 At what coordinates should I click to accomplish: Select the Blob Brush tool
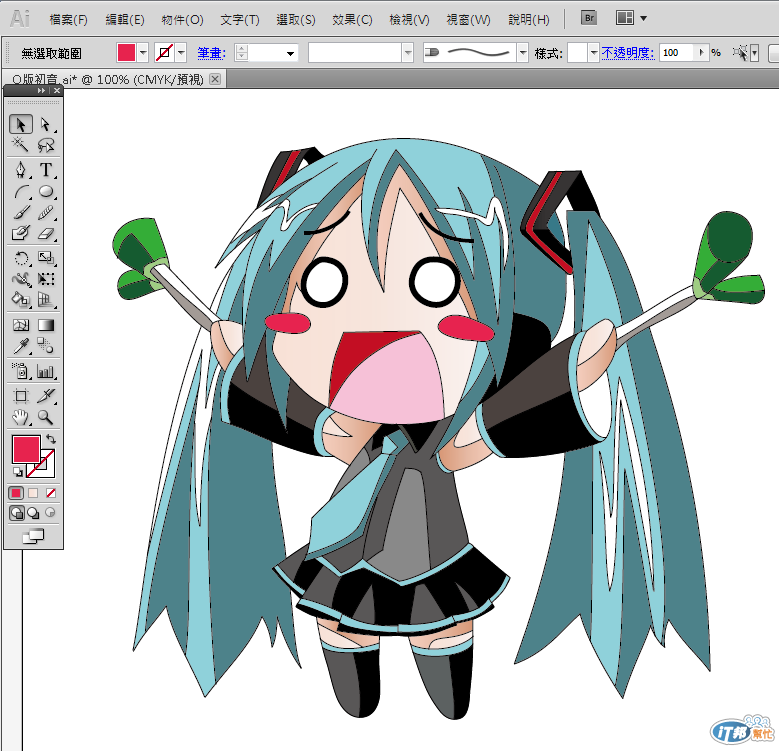pos(21,233)
